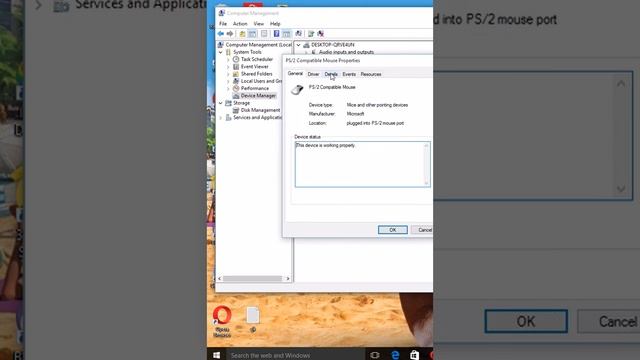Viewport: 640px width, 360px height.
Task: Expand the Task Scheduler node
Action: click(228, 60)
